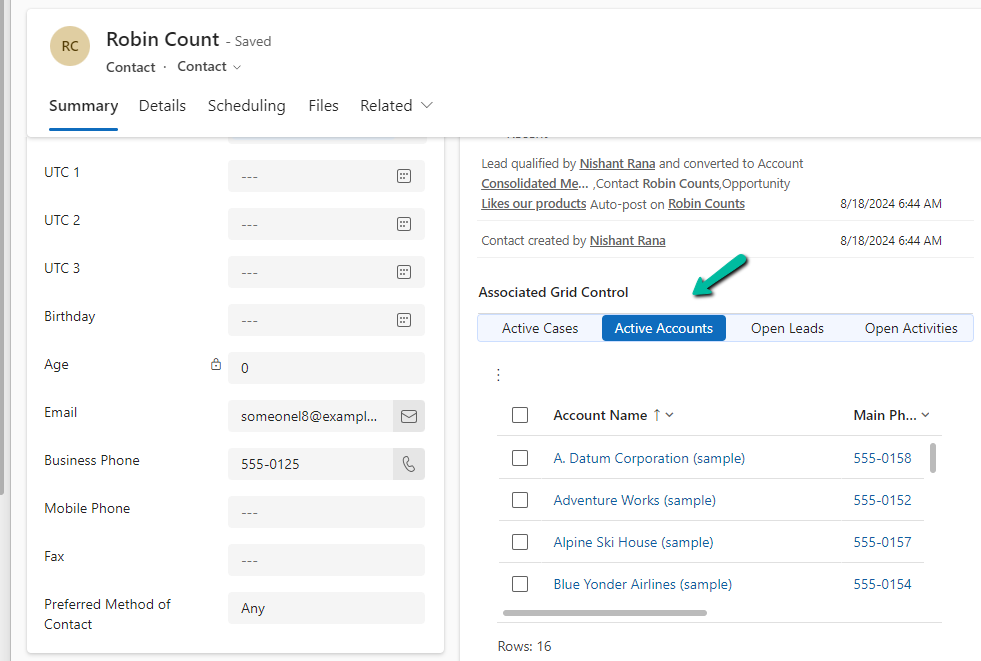981x661 pixels.
Task: Expand the Contact form selector chevron
Action: [x=237, y=67]
